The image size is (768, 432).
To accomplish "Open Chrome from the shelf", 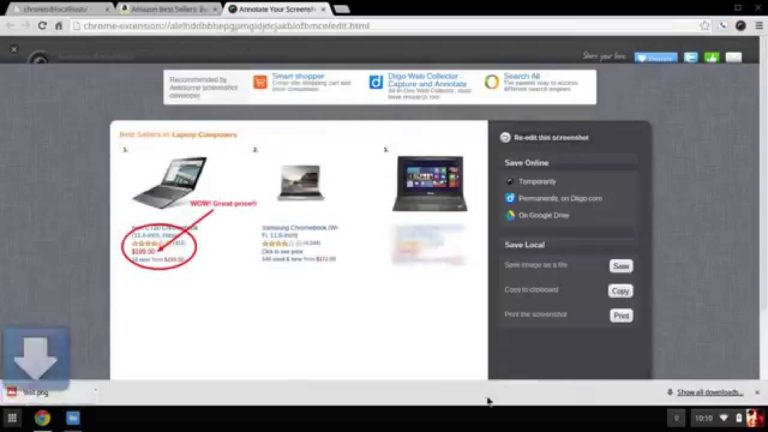I will [43, 418].
